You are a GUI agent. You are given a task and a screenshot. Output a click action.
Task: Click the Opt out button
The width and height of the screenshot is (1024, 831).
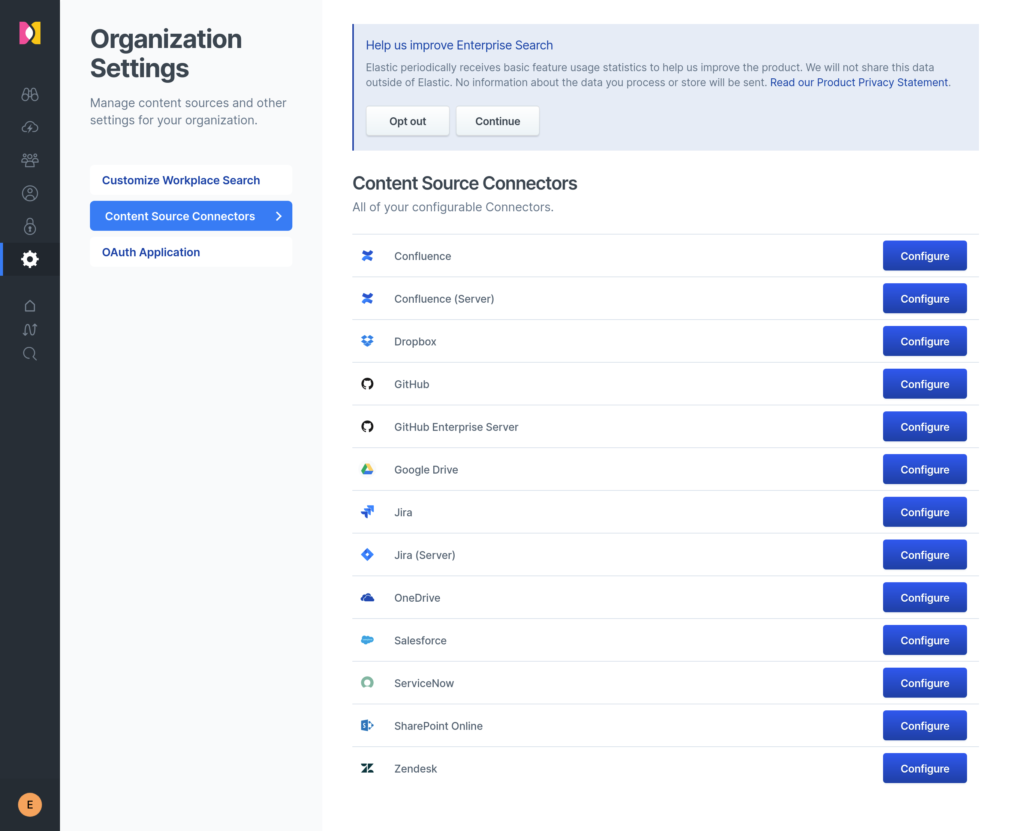[408, 122]
